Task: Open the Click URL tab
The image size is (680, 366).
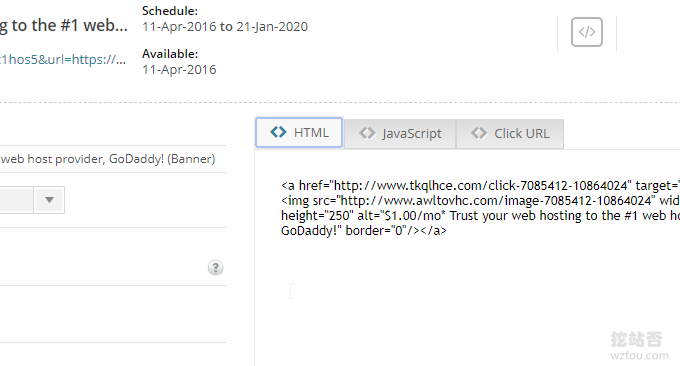Action: (x=510, y=134)
